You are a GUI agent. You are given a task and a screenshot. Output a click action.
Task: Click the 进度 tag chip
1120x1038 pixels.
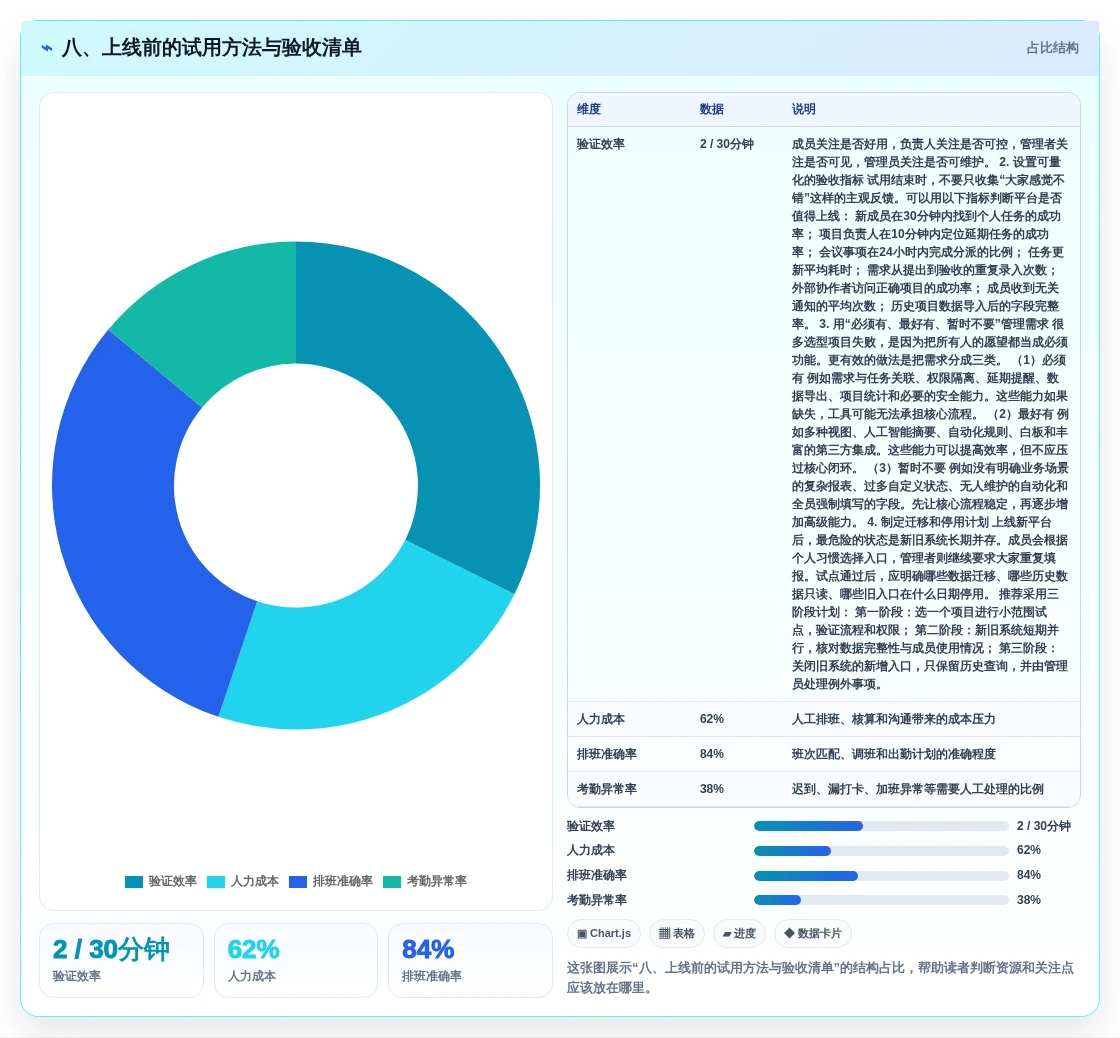click(739, 933)
